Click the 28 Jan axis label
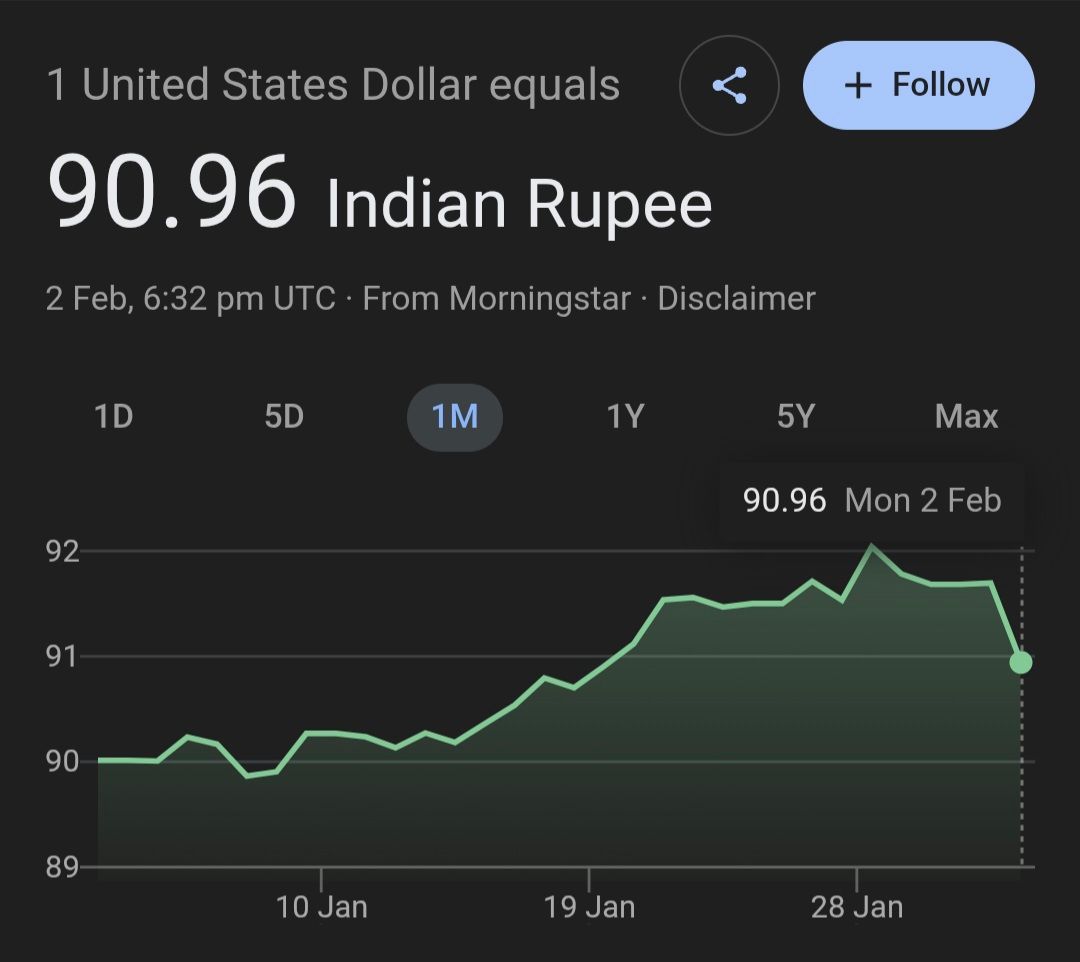This screenshot has width=1080, height=962. coord(857,907)
